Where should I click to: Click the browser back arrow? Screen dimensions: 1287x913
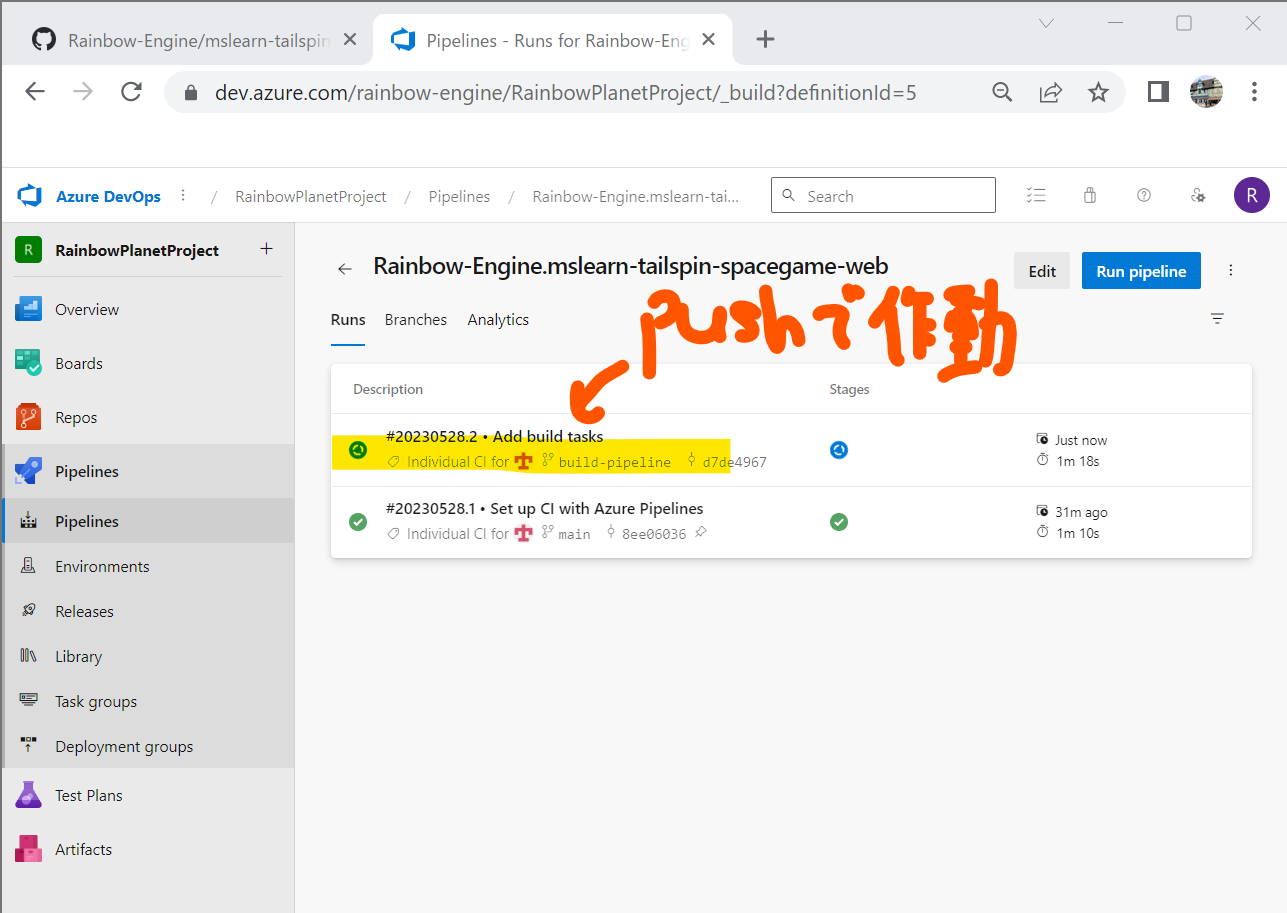click(35, 93)
